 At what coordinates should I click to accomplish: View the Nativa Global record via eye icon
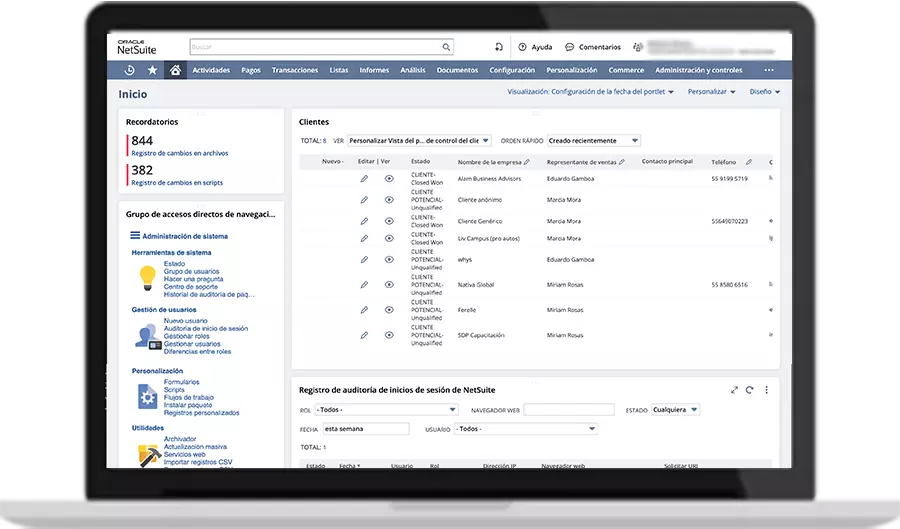(389, 285)
